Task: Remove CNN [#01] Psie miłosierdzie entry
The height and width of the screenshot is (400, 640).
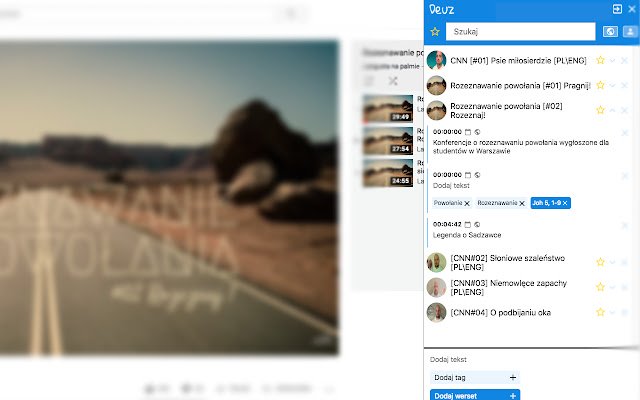Action: [x=624, y=60]
